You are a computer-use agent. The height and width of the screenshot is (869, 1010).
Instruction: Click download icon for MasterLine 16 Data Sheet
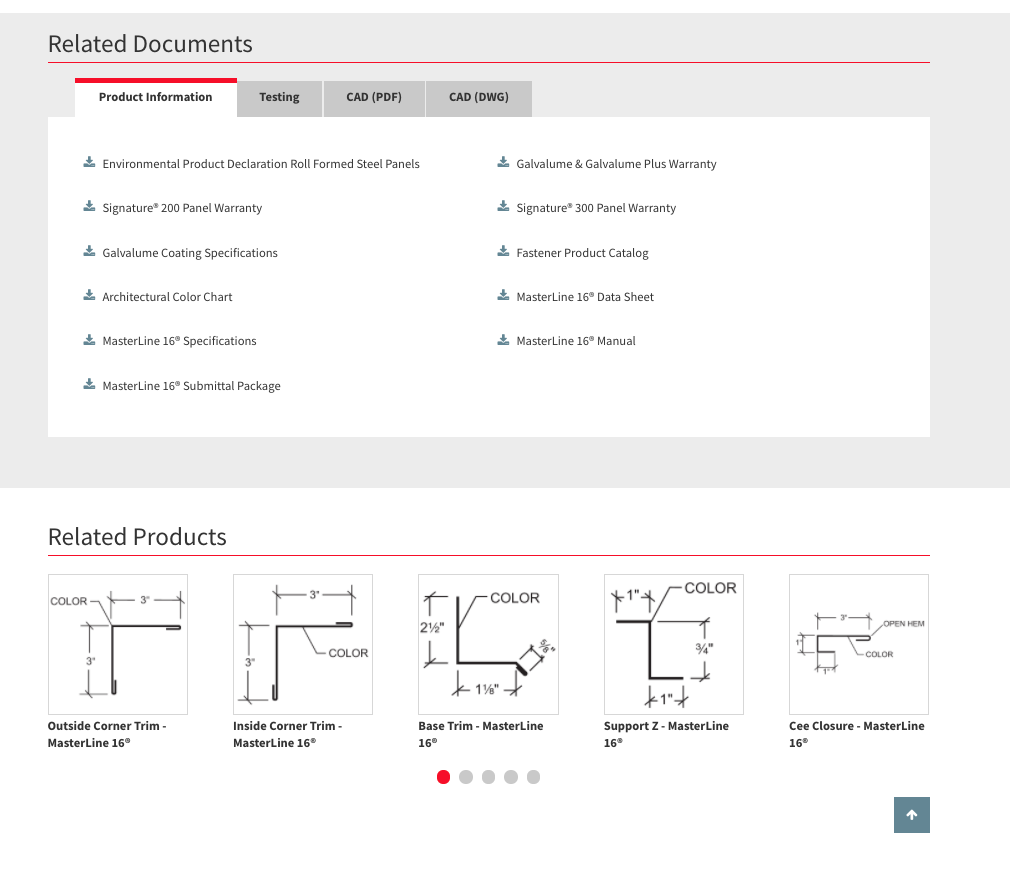point(503,295)
